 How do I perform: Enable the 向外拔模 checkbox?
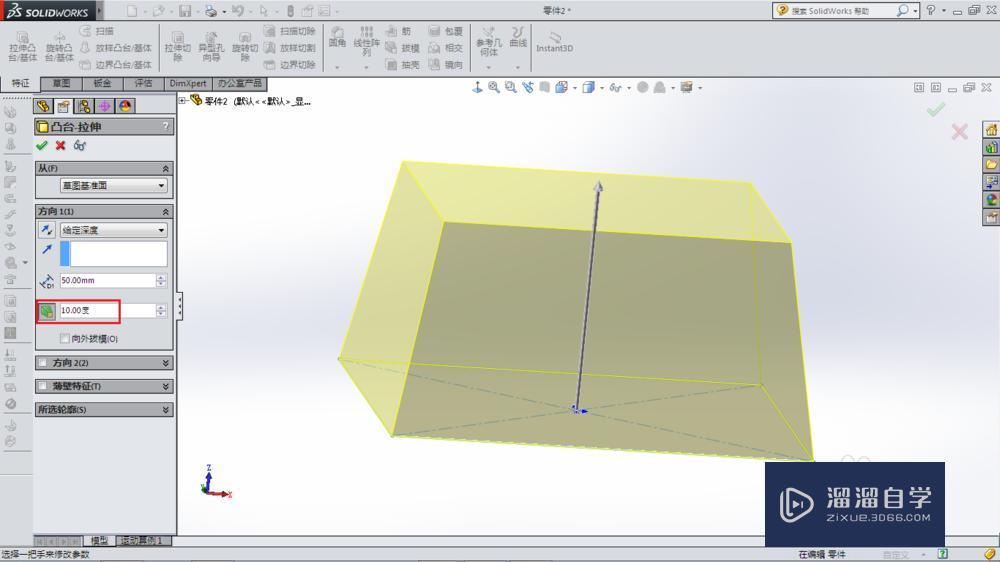tap(64, 339)
